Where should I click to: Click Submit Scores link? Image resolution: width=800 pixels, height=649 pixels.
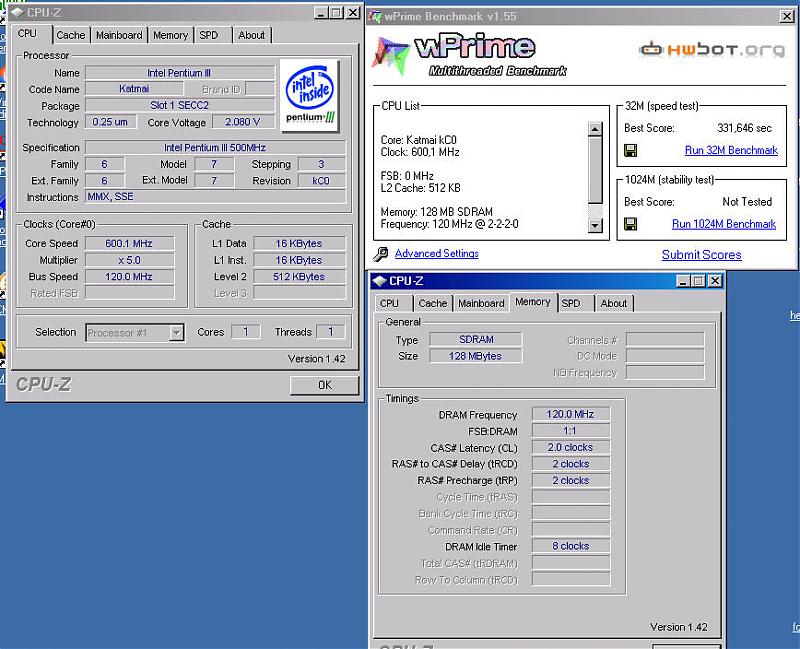point(702,255)
